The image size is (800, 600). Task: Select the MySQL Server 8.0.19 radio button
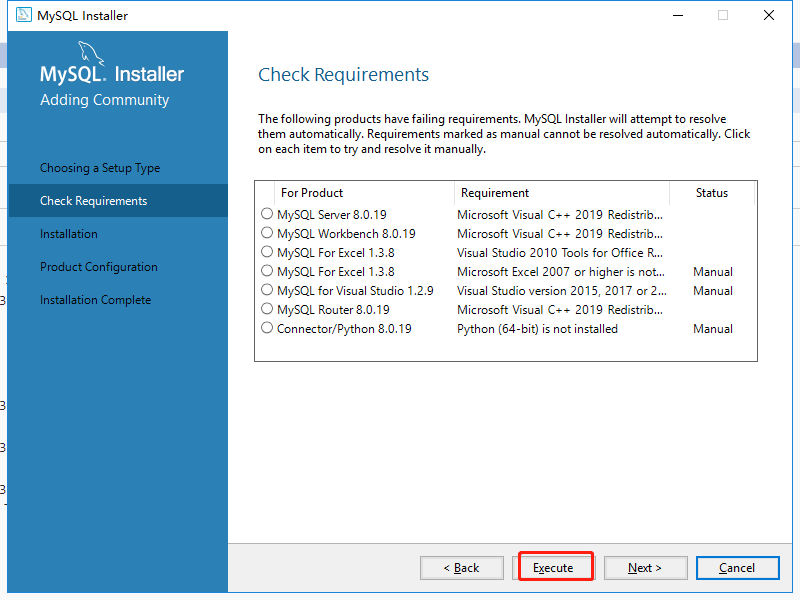(x=267, y=213)
